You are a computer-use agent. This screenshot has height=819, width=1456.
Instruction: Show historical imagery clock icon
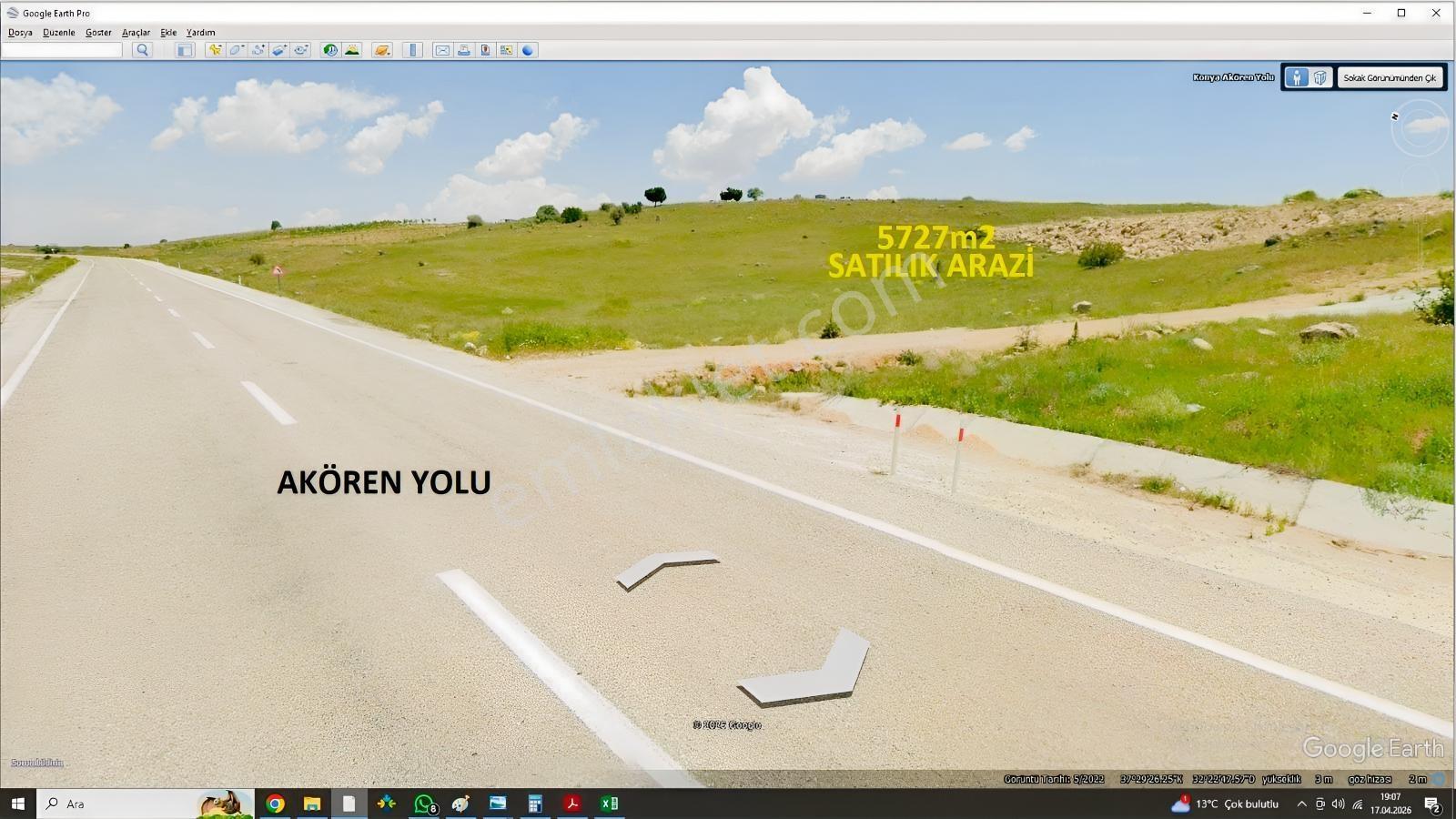(330, 50)
